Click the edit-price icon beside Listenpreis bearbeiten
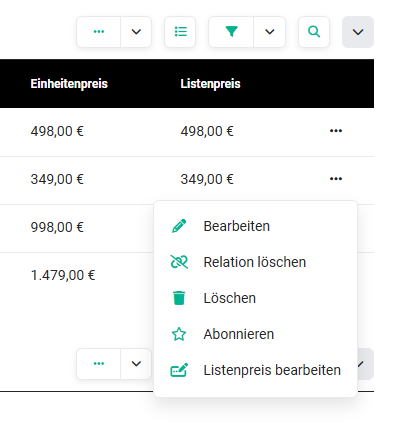Screen dimensions: 396x423 [x=179, y=370]
